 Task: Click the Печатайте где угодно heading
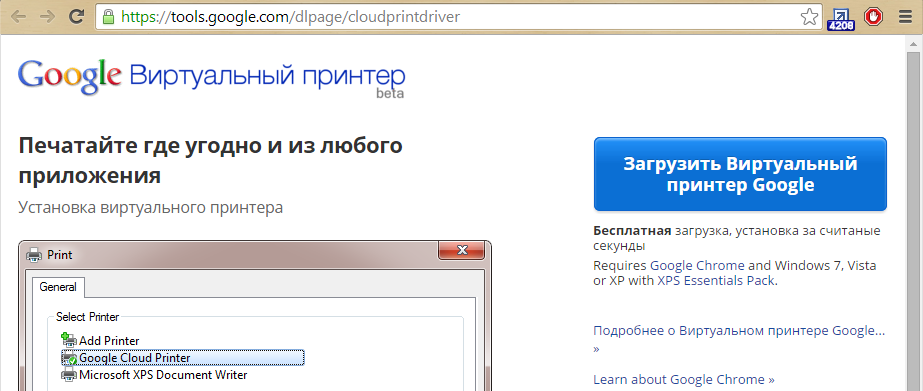pyautogui.click(x=210, y=160)
